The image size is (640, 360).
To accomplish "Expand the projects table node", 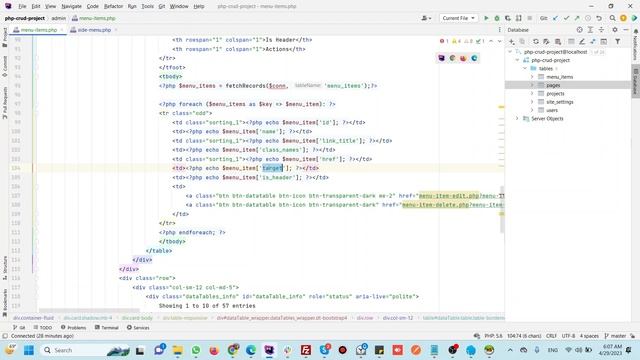I will pos(532,93).
